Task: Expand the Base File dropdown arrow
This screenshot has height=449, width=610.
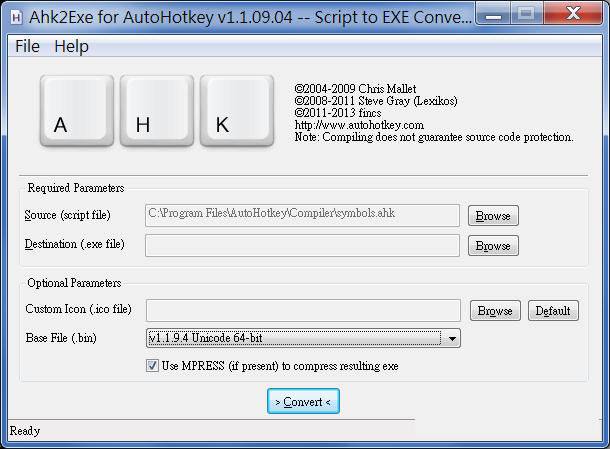Action: pos(453,339)
